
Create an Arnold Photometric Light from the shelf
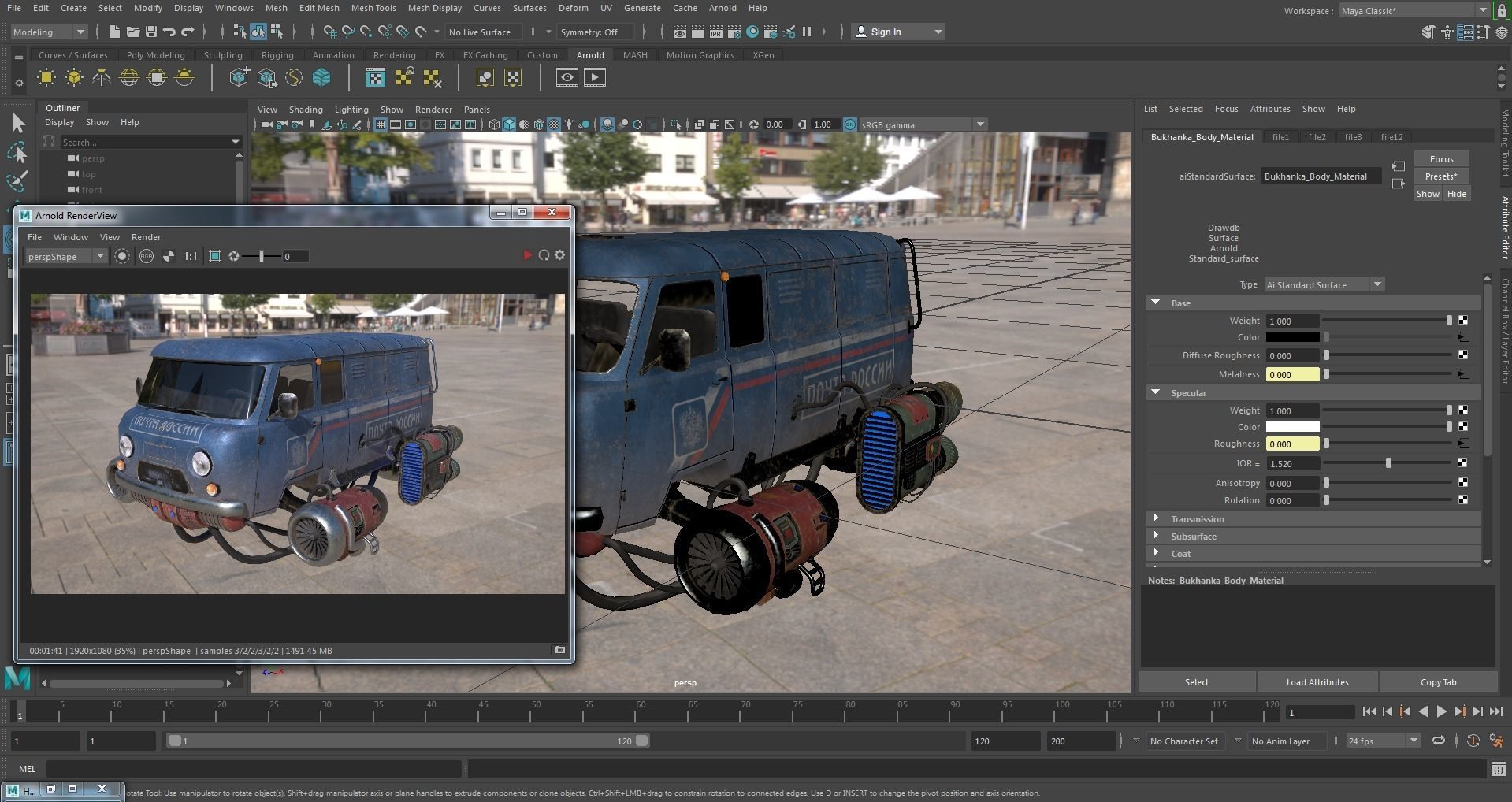point(102,77)
